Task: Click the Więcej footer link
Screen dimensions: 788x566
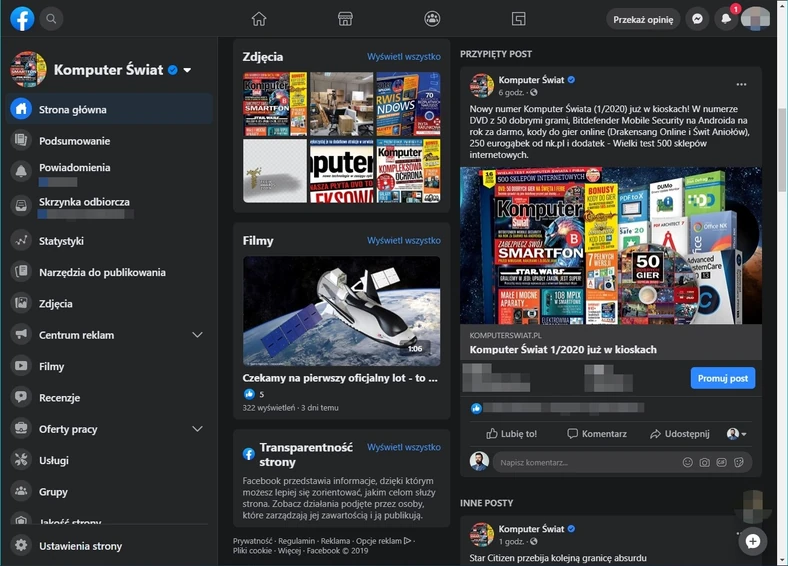Action: (289, 551)
